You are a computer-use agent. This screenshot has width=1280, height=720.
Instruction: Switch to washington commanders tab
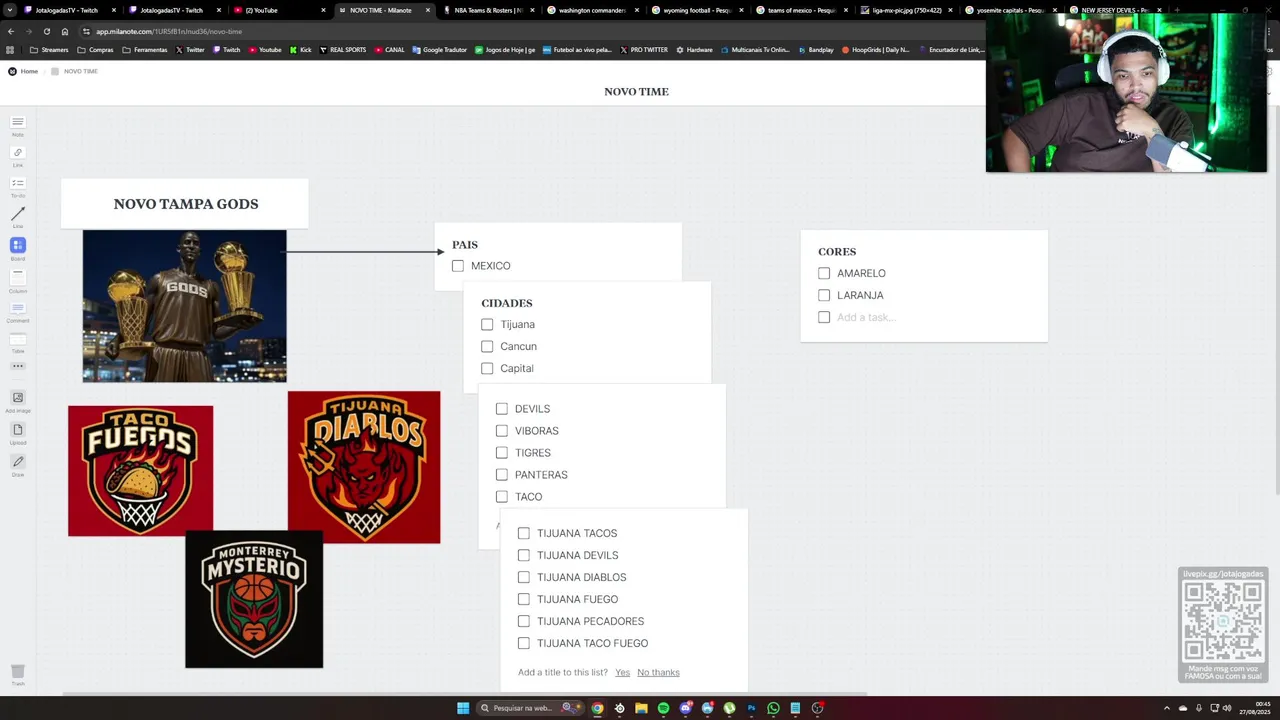pos(592,10)
